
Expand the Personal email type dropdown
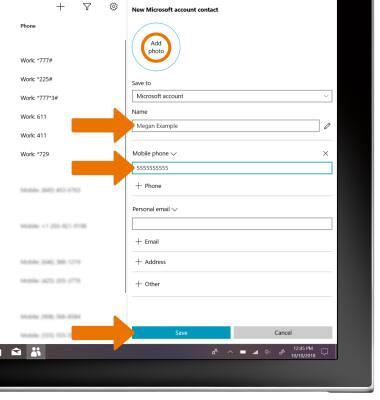pos(155,209)
